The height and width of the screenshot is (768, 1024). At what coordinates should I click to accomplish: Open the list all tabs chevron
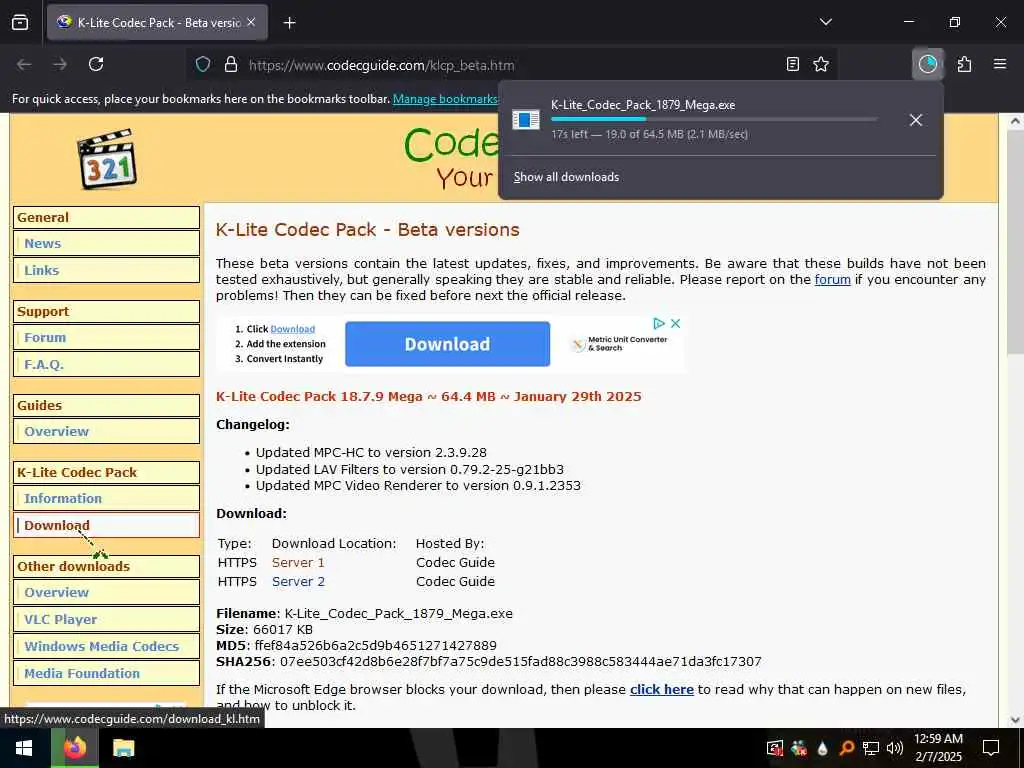pyautogui.click(x=825, y=22)
